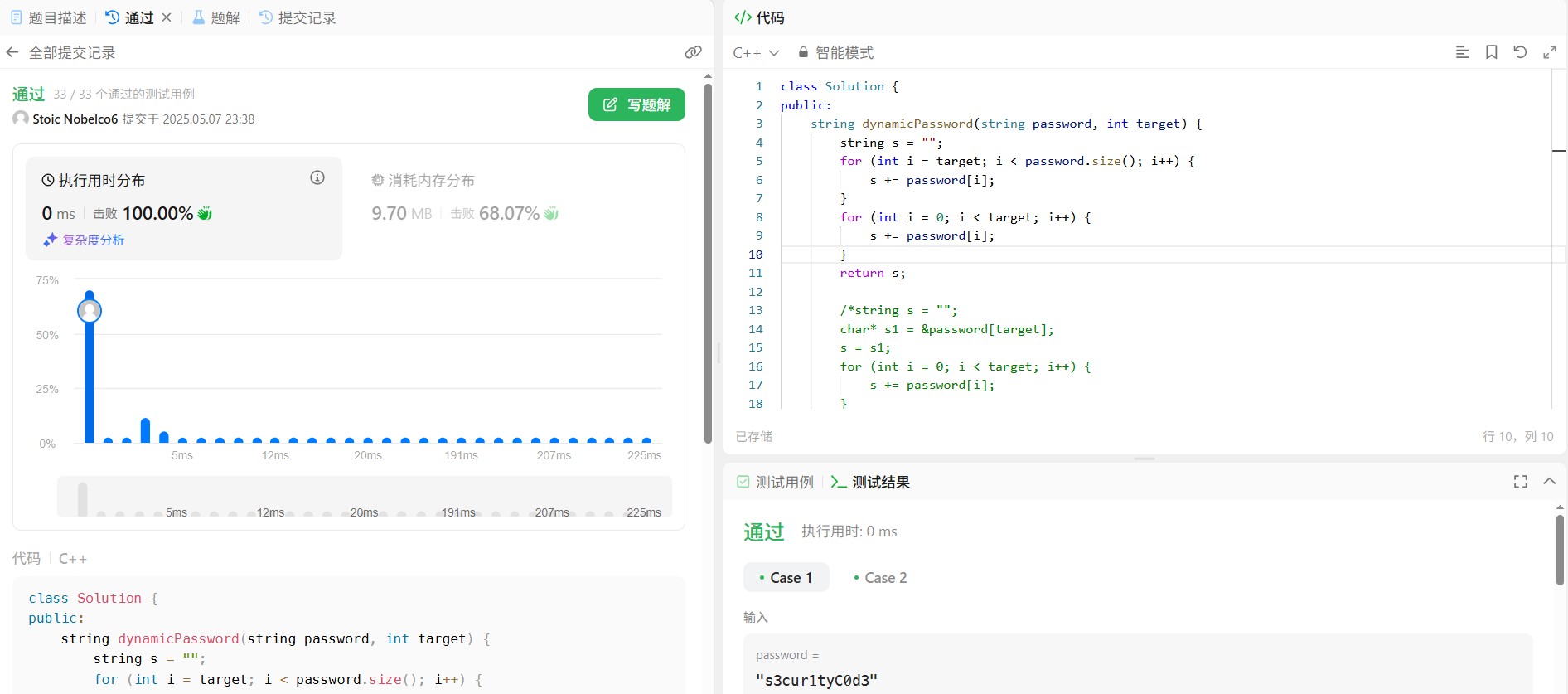
Task: Click the chart range slider handle
Action: (x=82, y=499)
